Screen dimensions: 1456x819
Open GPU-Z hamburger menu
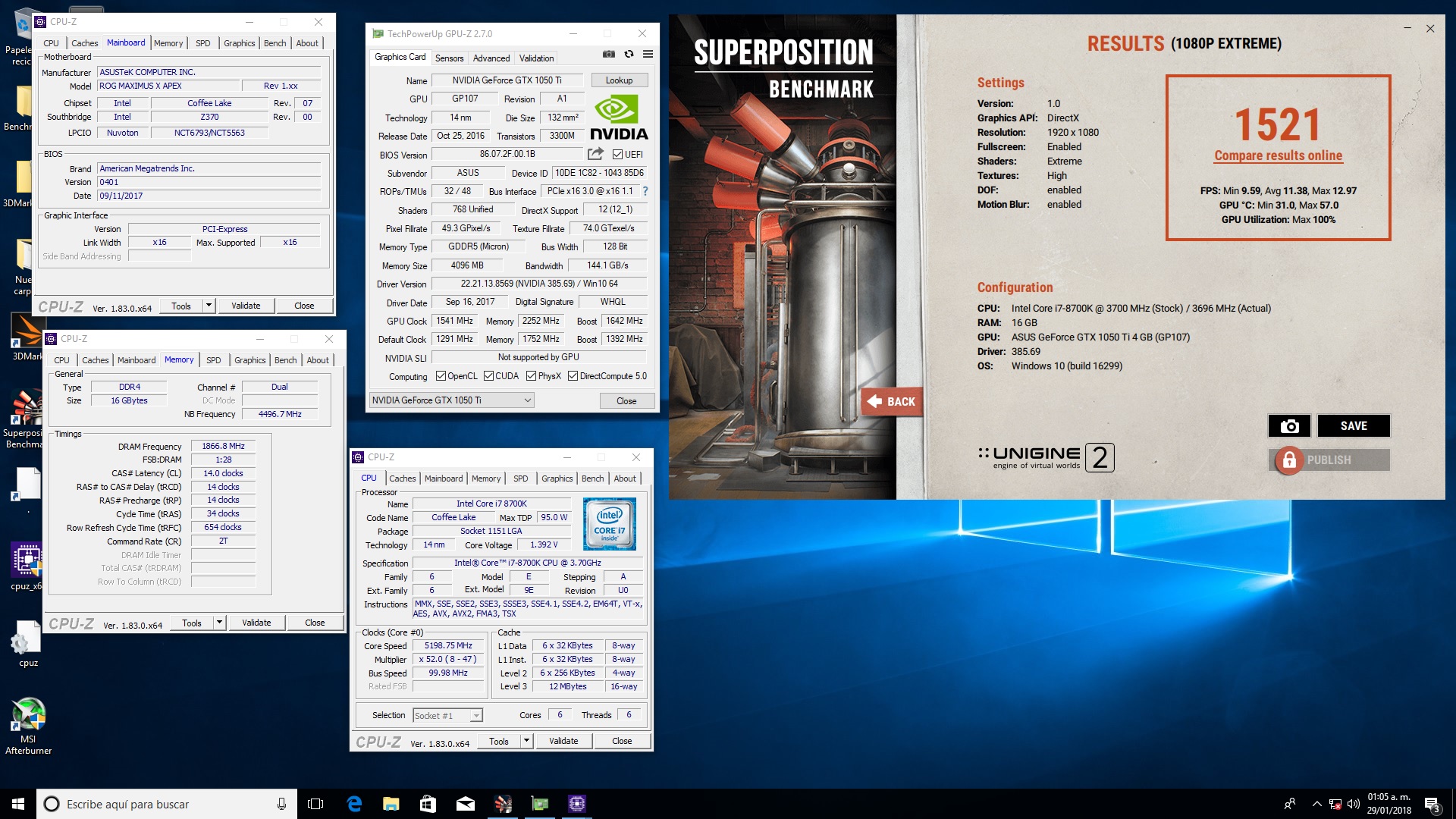click(x=648, y=55)
